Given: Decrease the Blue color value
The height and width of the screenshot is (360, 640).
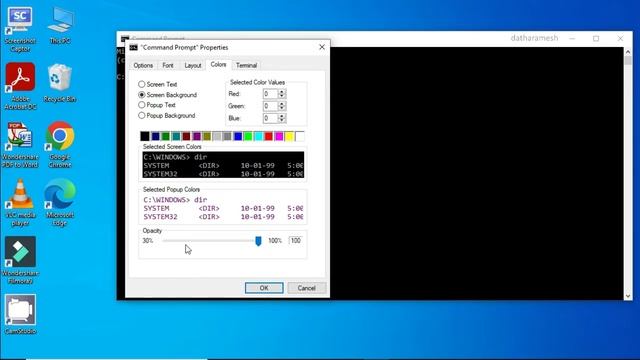Looking at the screenshot, I should (x=282, y=121).
